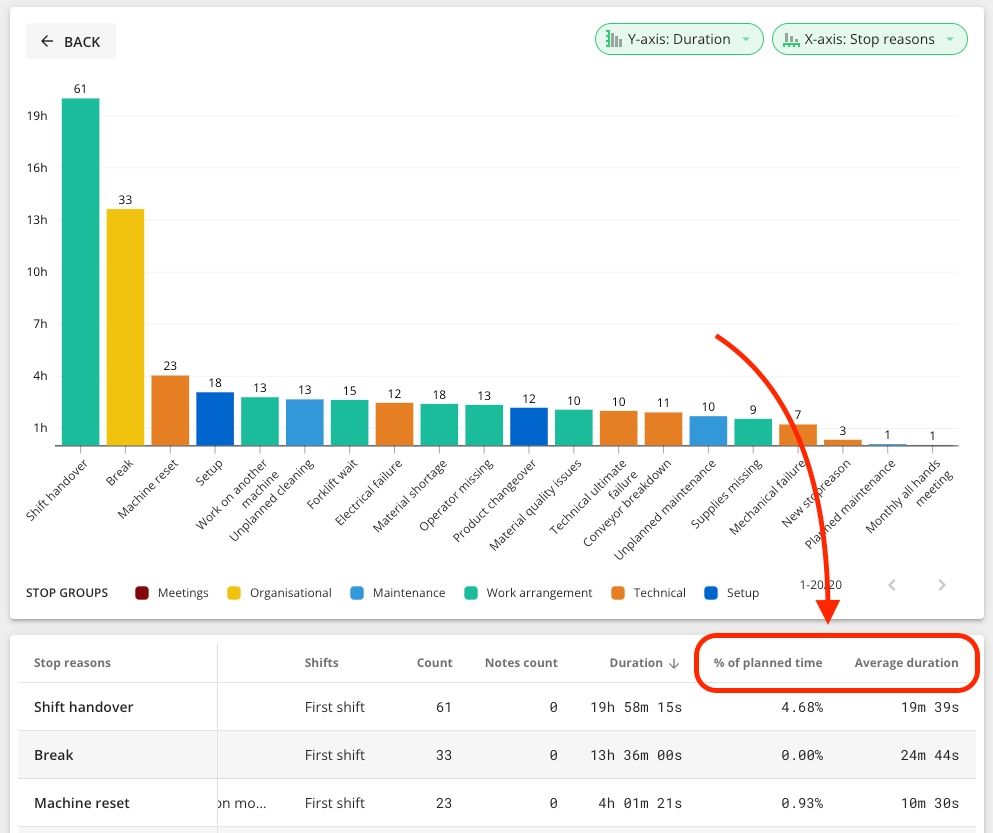Open the Shift handover row in the table

click(x=496, y=707)
